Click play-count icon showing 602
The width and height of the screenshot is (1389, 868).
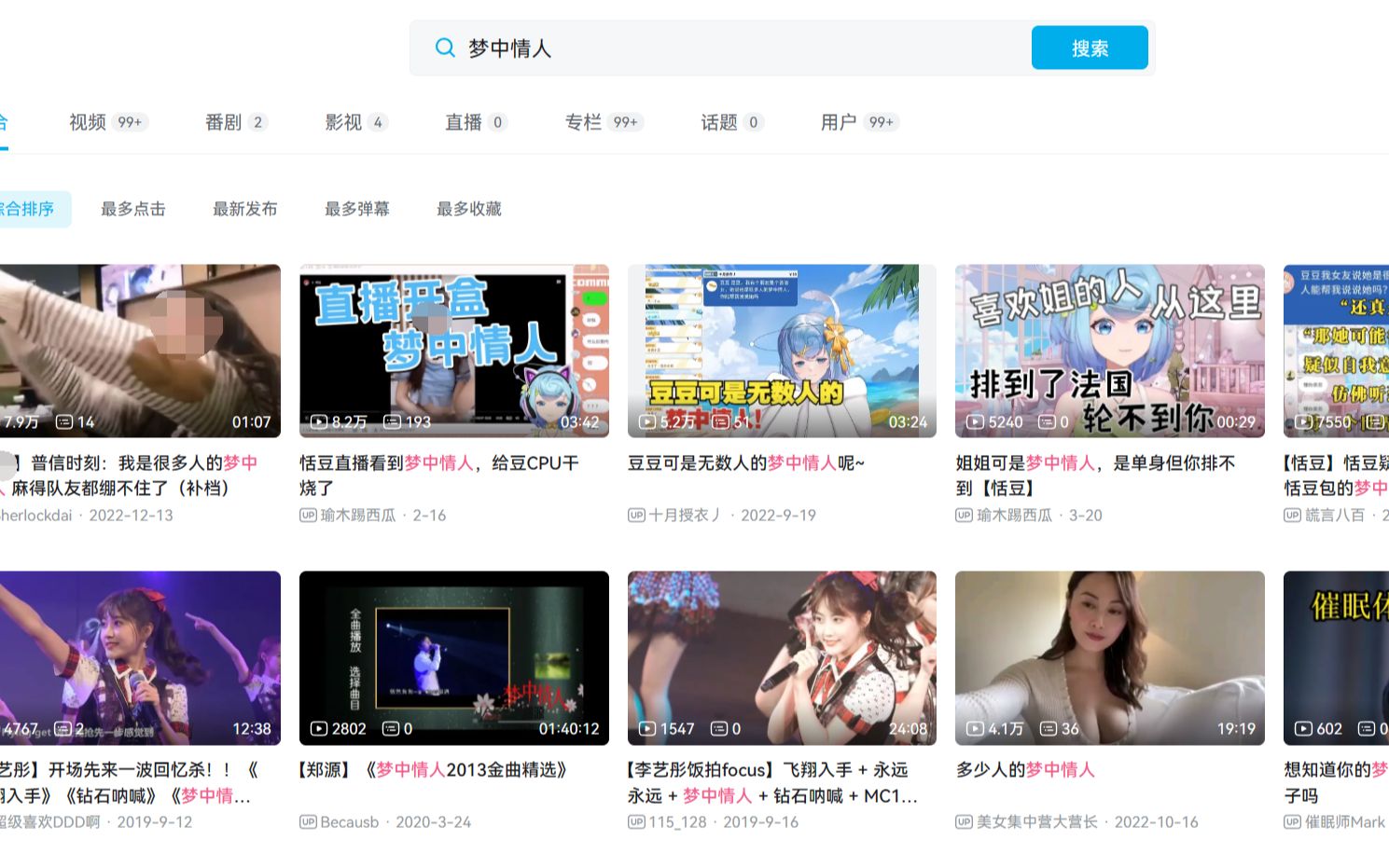1303,729
